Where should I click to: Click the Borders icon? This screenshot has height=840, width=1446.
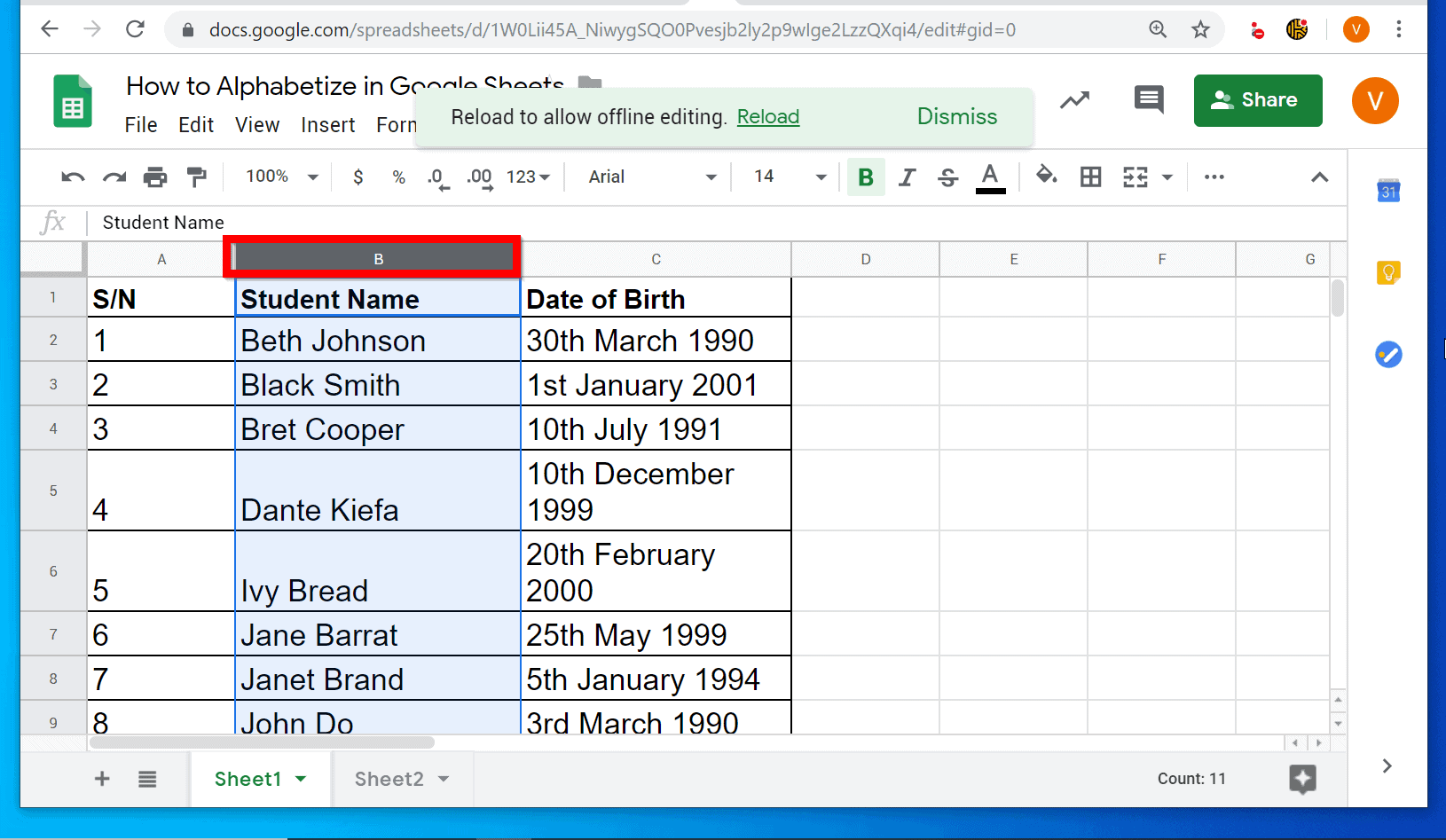(1089, 177)
